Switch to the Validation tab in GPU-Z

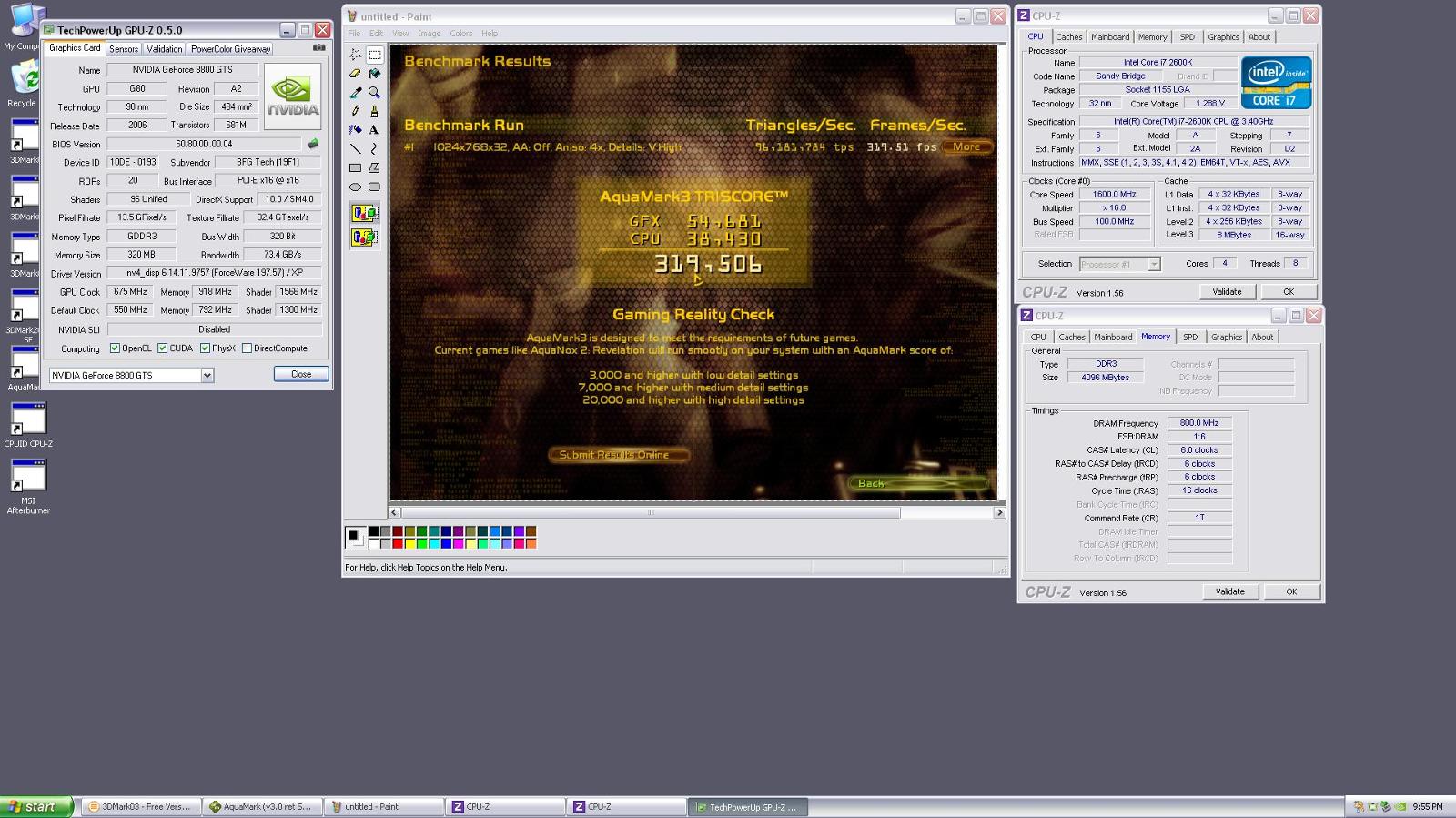coord(164,49)
